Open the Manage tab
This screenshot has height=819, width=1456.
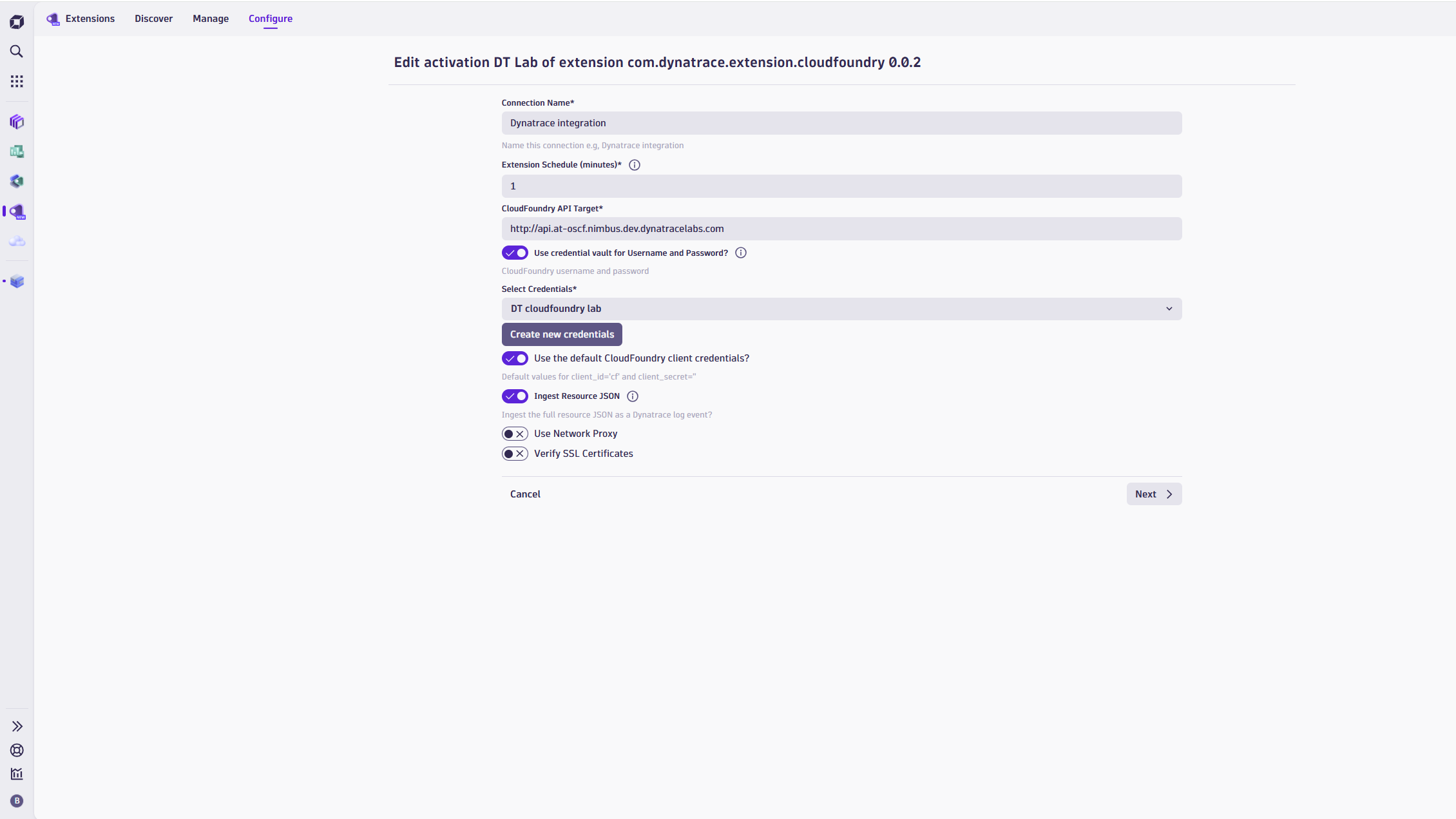click(x=210, y=19)
